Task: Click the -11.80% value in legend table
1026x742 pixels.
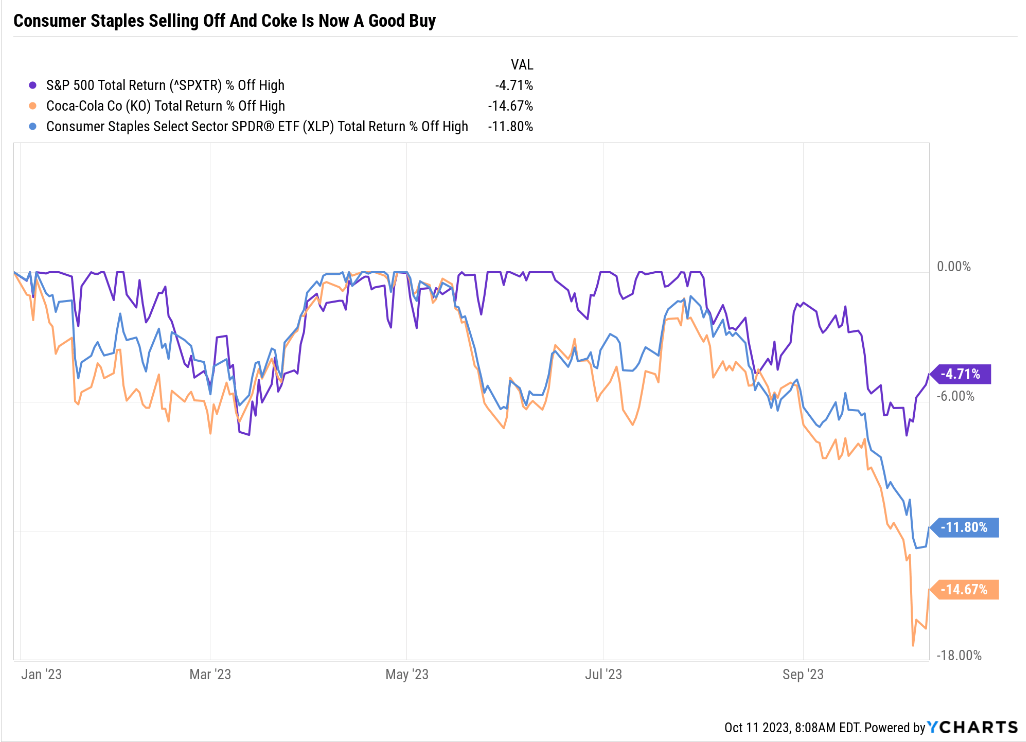Action: point(511,126)
